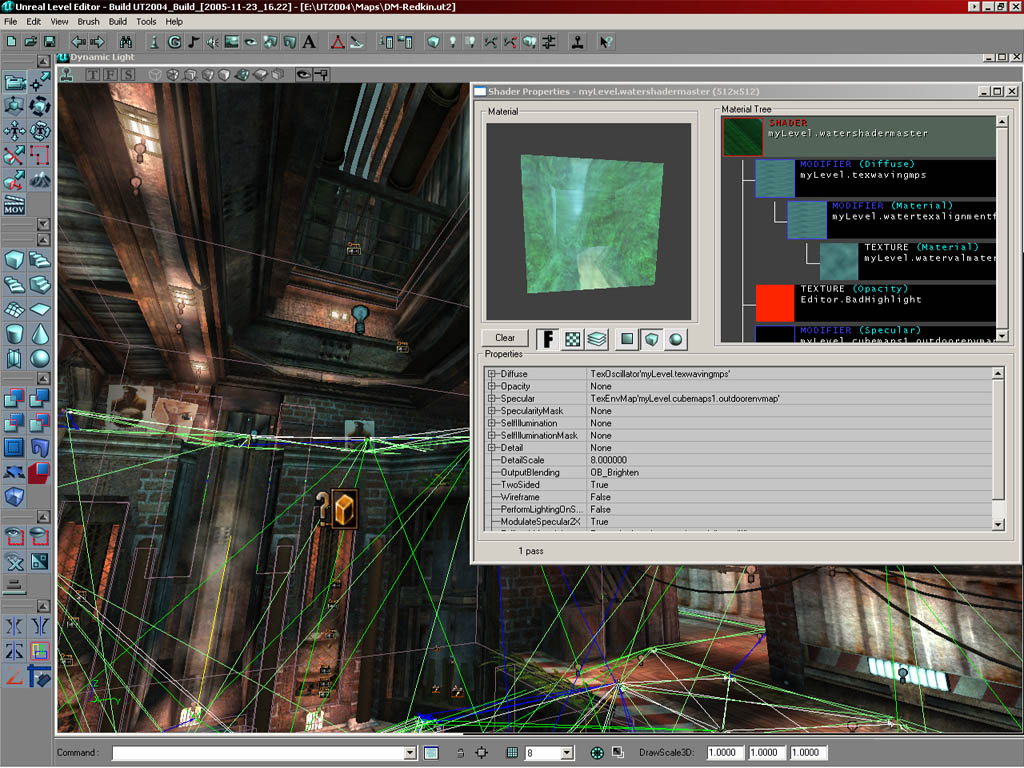Select the TEXTURE (Opacity) Editor.BadHighlight node

(875, 303)
